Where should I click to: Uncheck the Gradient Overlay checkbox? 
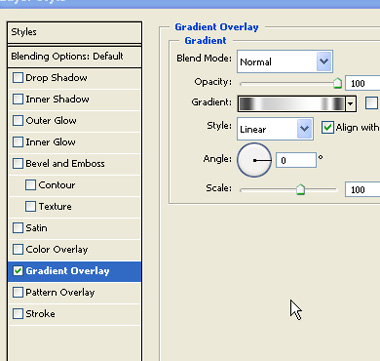[18, 271]
